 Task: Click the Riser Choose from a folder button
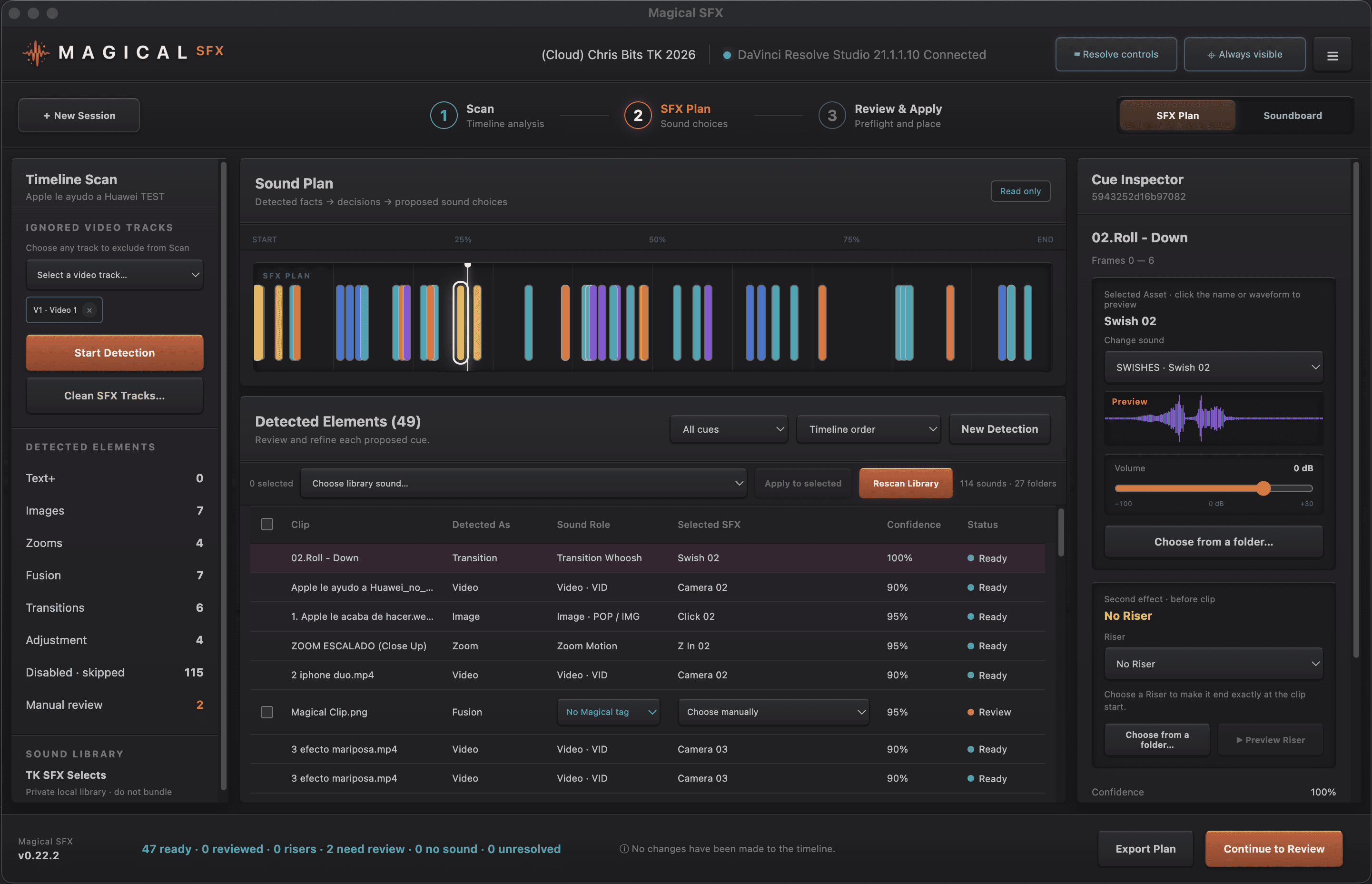[x=1157, y=739]
